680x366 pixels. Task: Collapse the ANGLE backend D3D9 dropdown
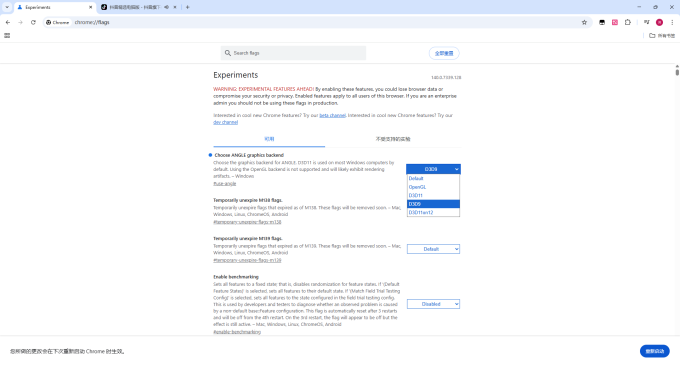(433, 169)
